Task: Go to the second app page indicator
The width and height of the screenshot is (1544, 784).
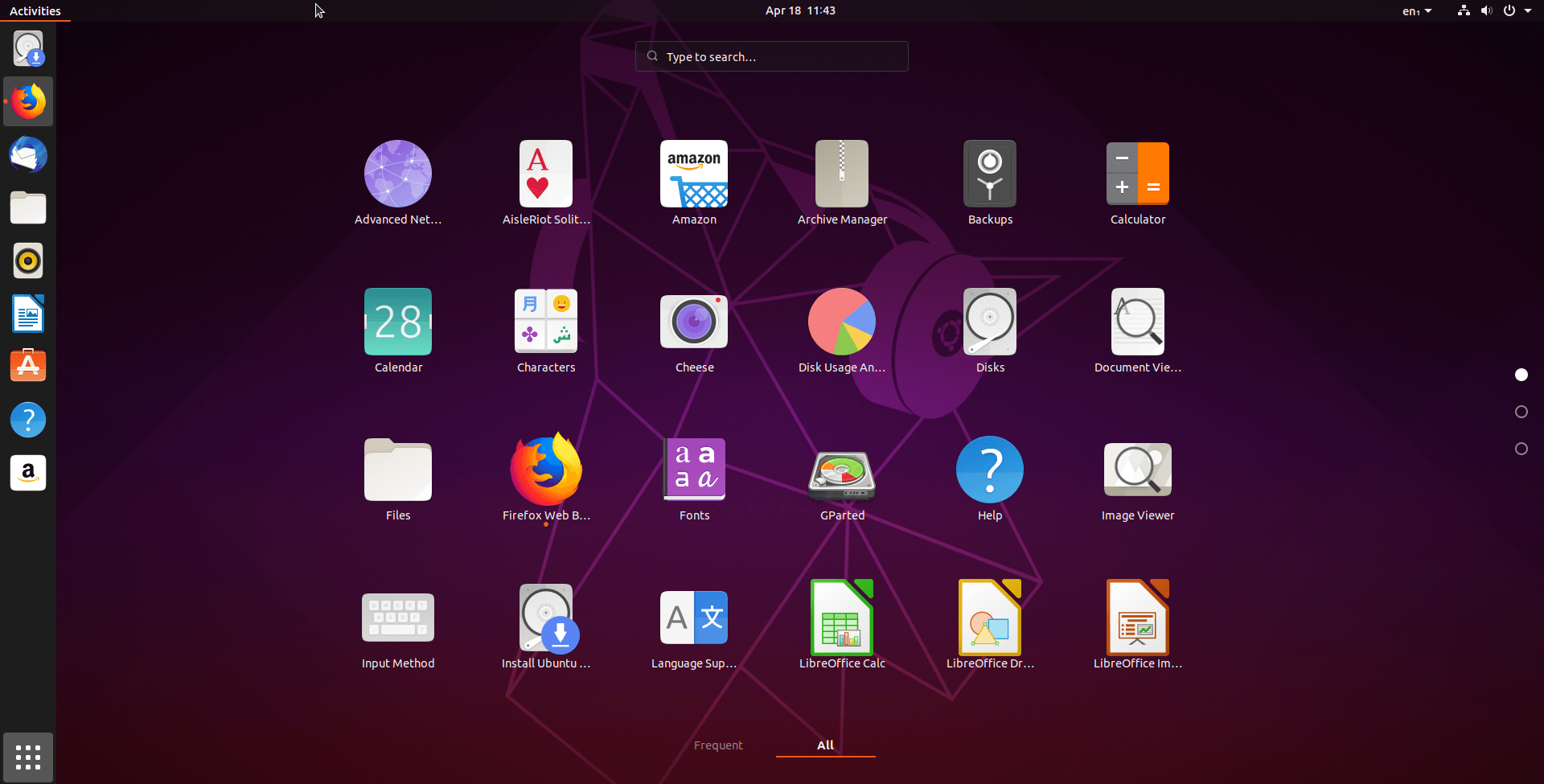Action: (1521, 412)
